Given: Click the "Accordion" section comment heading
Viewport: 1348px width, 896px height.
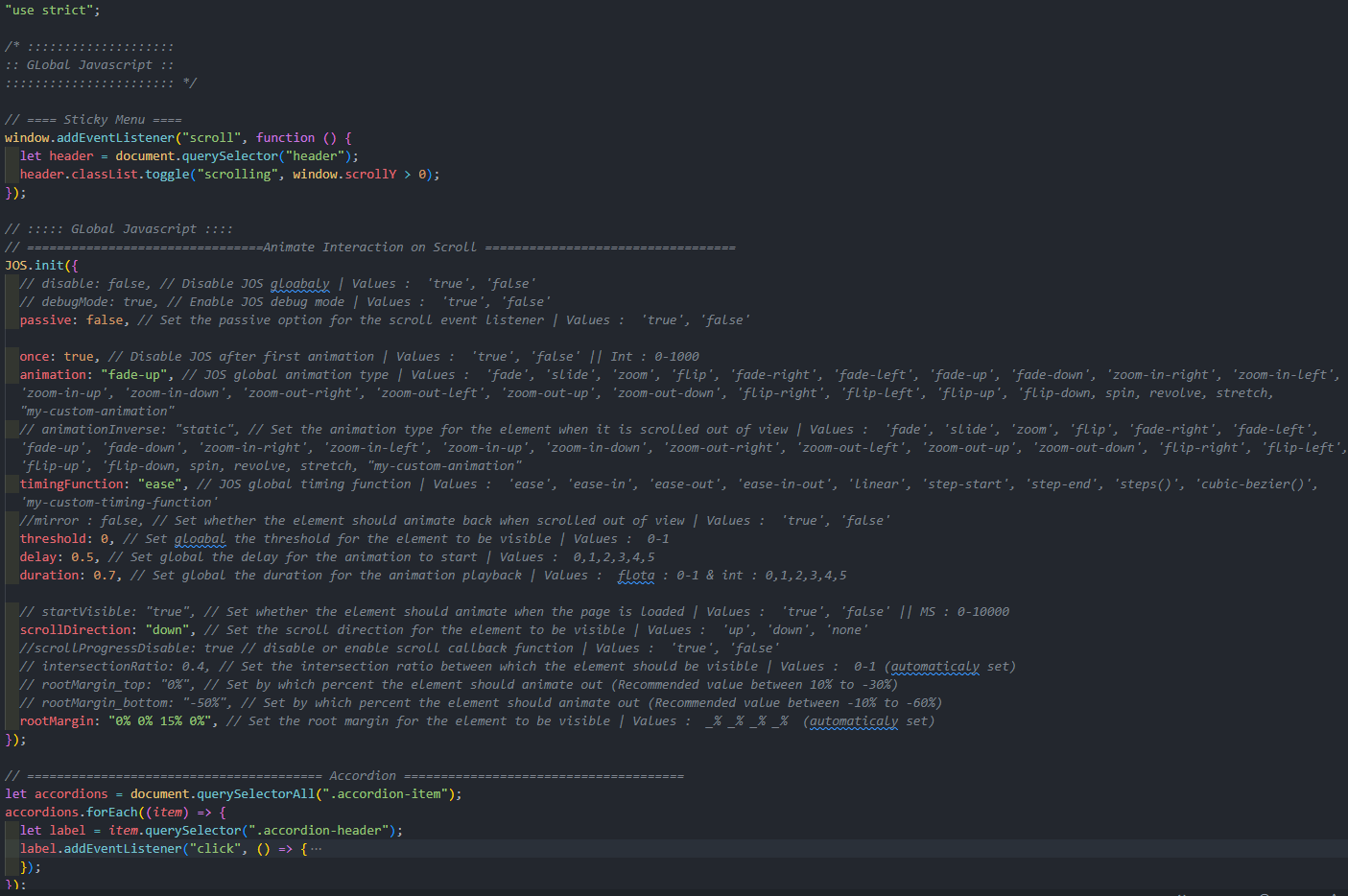Looking at the screenshot, I should 363,776.
